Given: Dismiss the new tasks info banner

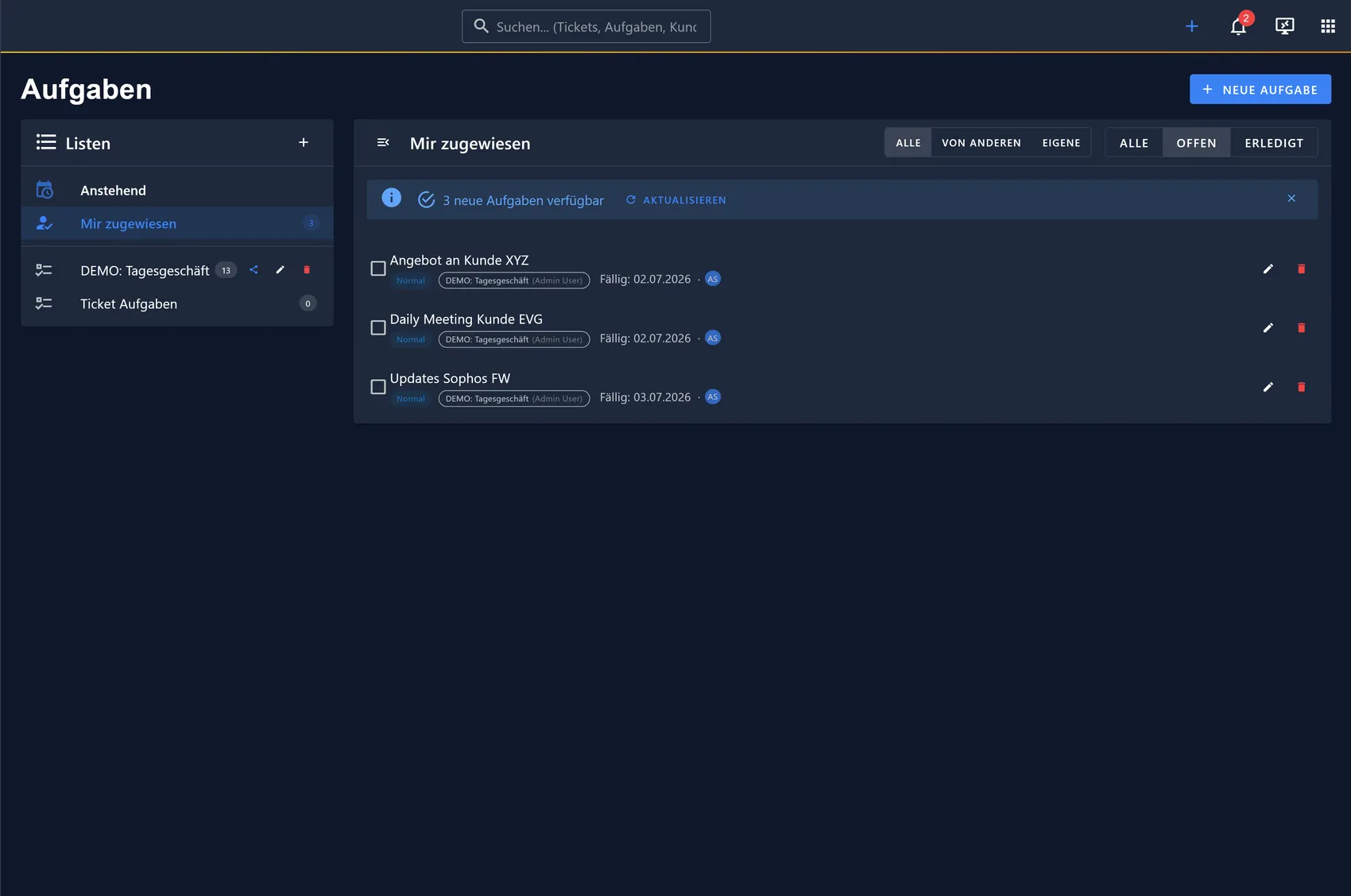Looking at the screenshot, I should pos(1291,199).
